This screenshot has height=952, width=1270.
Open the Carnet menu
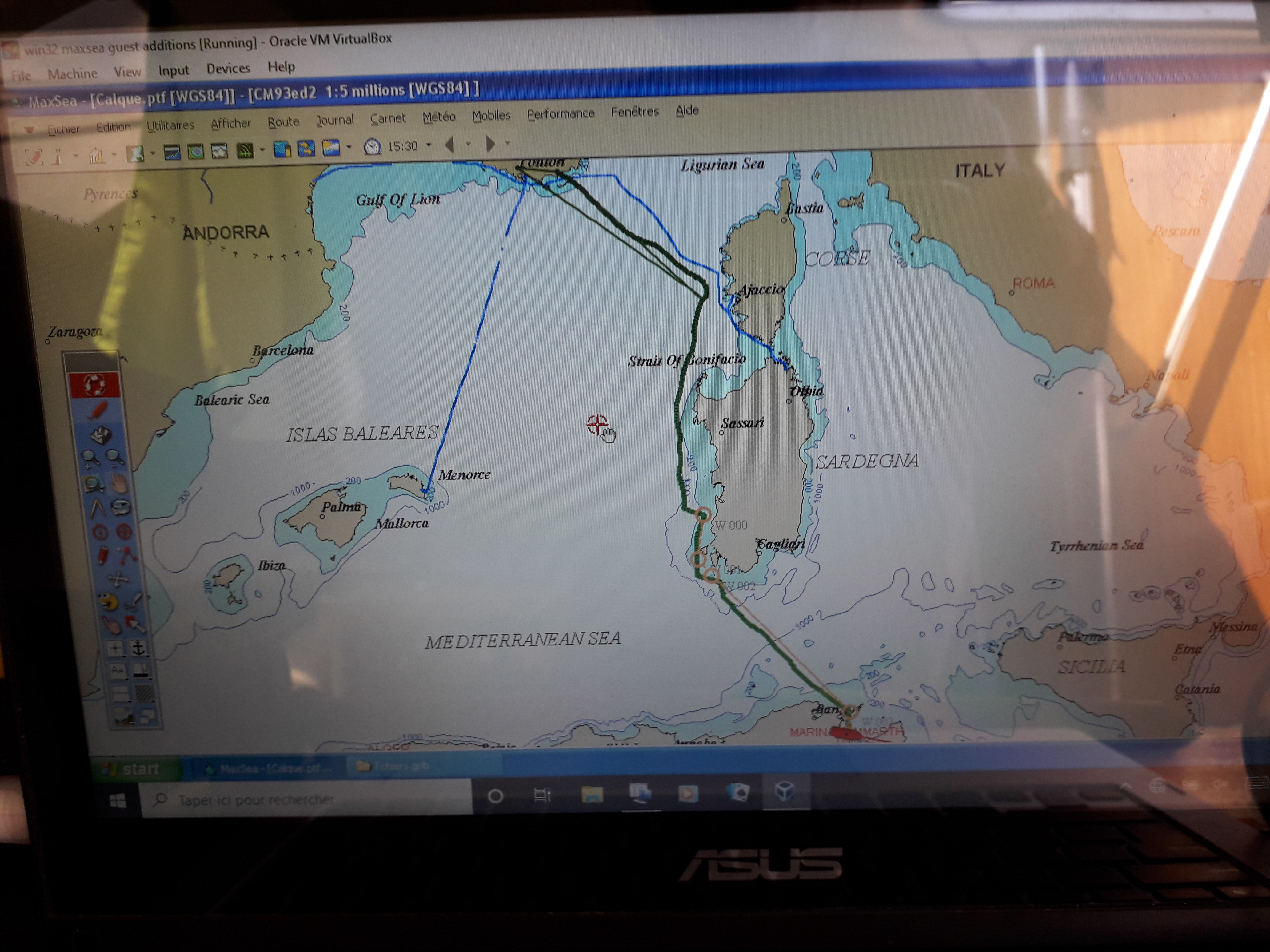point(388,118)
